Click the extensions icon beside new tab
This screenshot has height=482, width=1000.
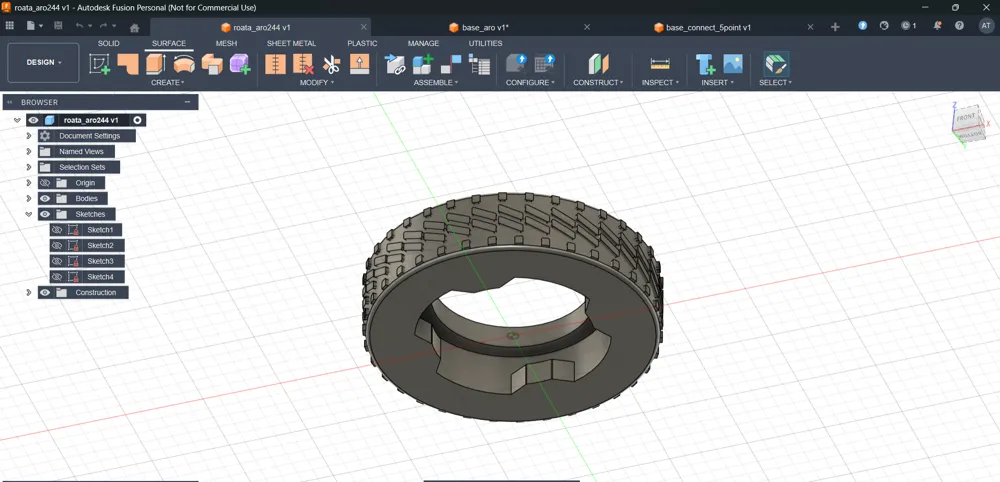tap(862, 26)
